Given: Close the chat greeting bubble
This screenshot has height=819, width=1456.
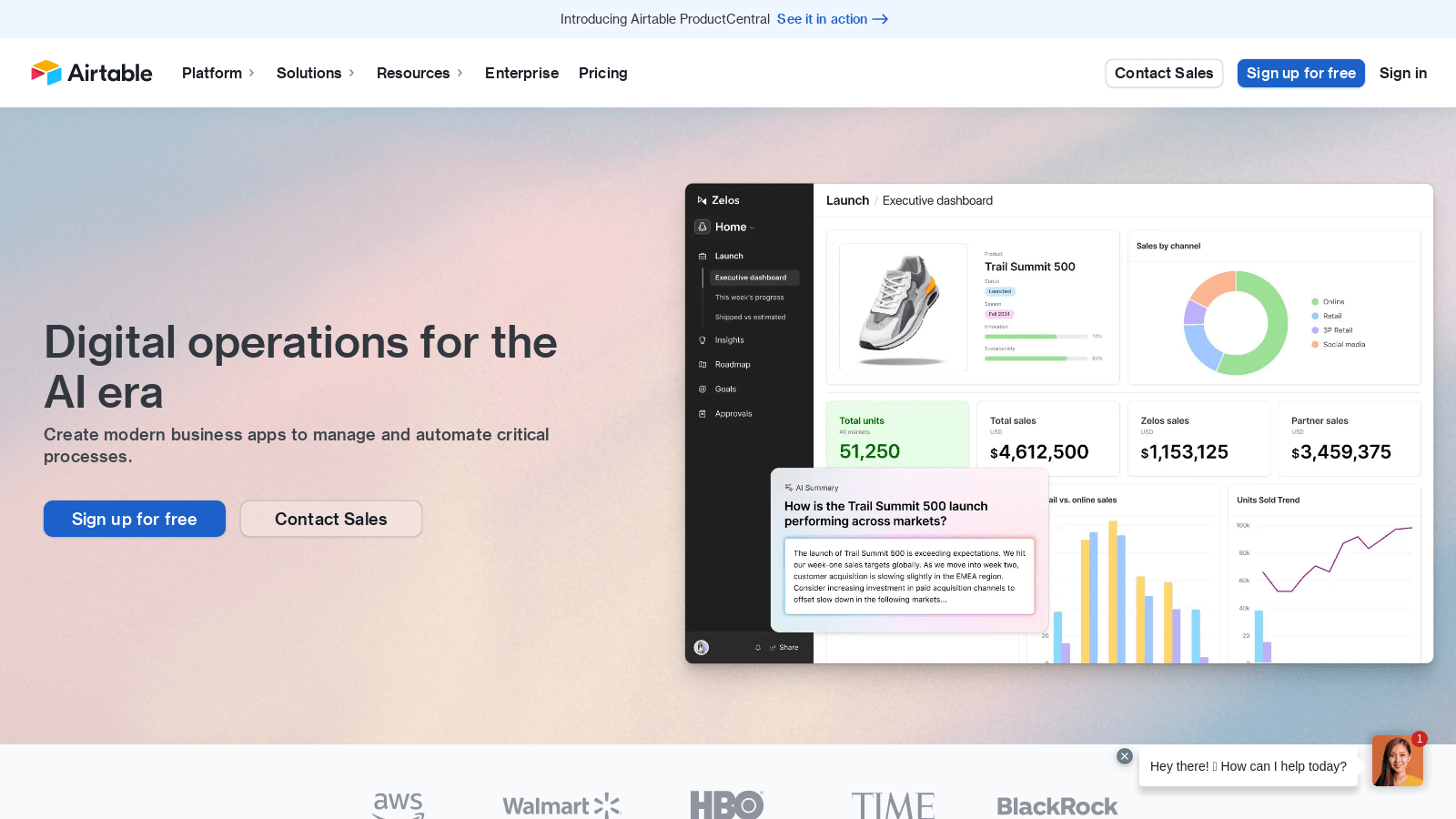Looking at the screenshot, I should pos(1125,756).
